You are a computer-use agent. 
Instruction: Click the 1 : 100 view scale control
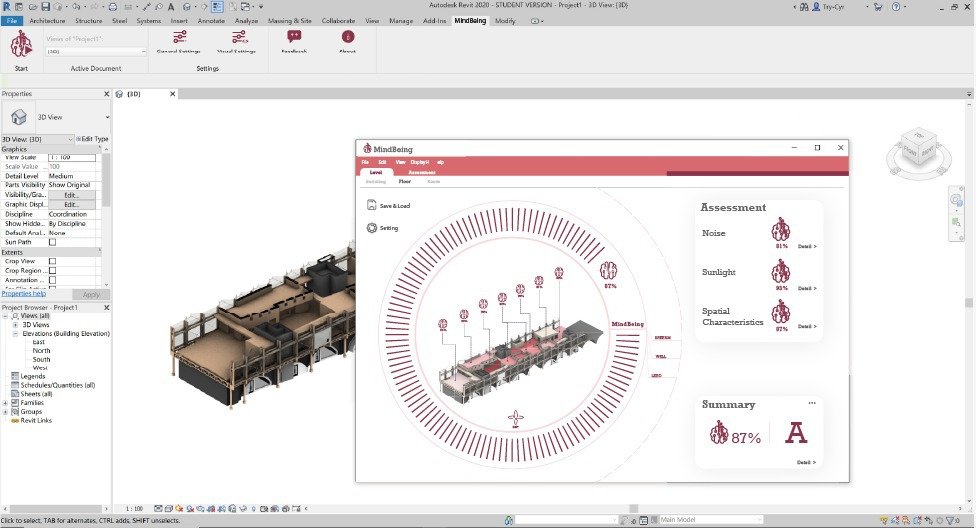click(134, 509)
